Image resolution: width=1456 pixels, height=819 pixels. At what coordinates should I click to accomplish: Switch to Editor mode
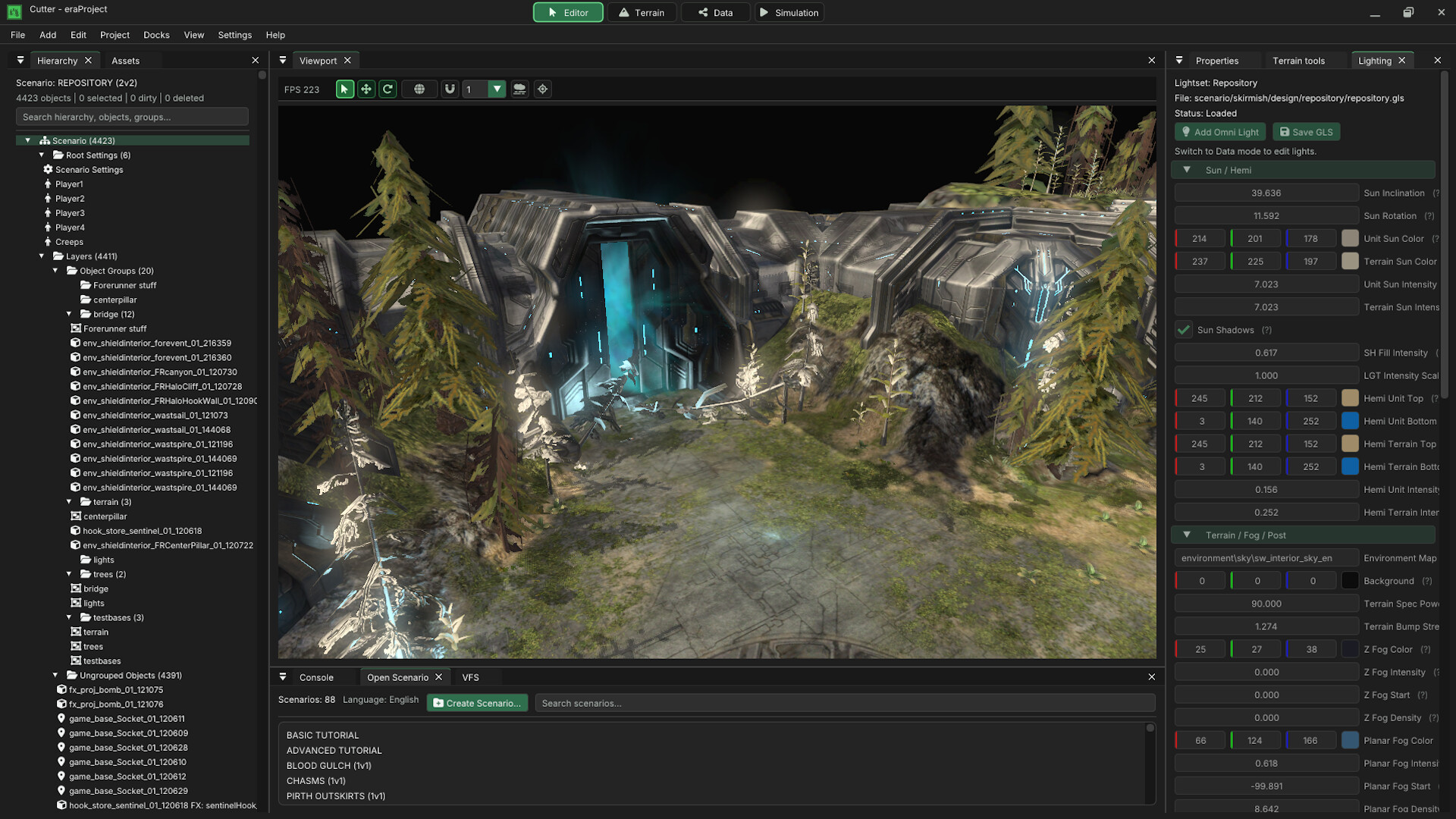pos(568,12)
